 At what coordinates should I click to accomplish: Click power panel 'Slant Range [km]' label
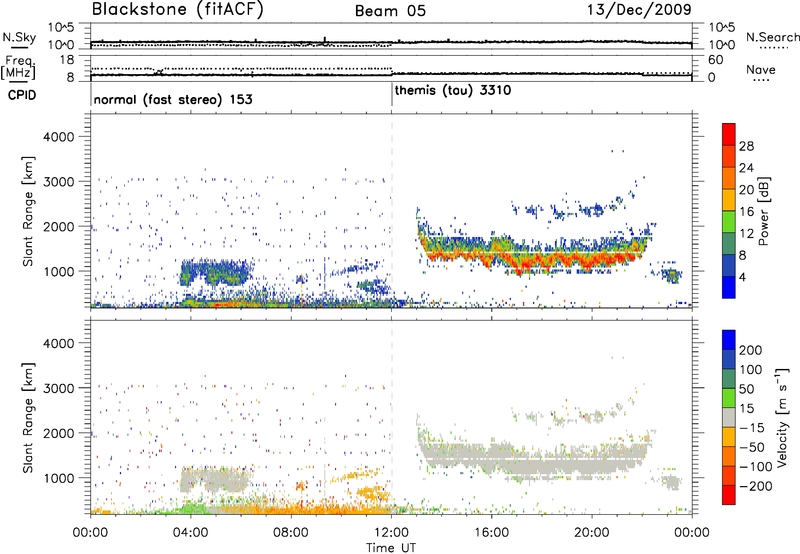(x=28, y=211)
